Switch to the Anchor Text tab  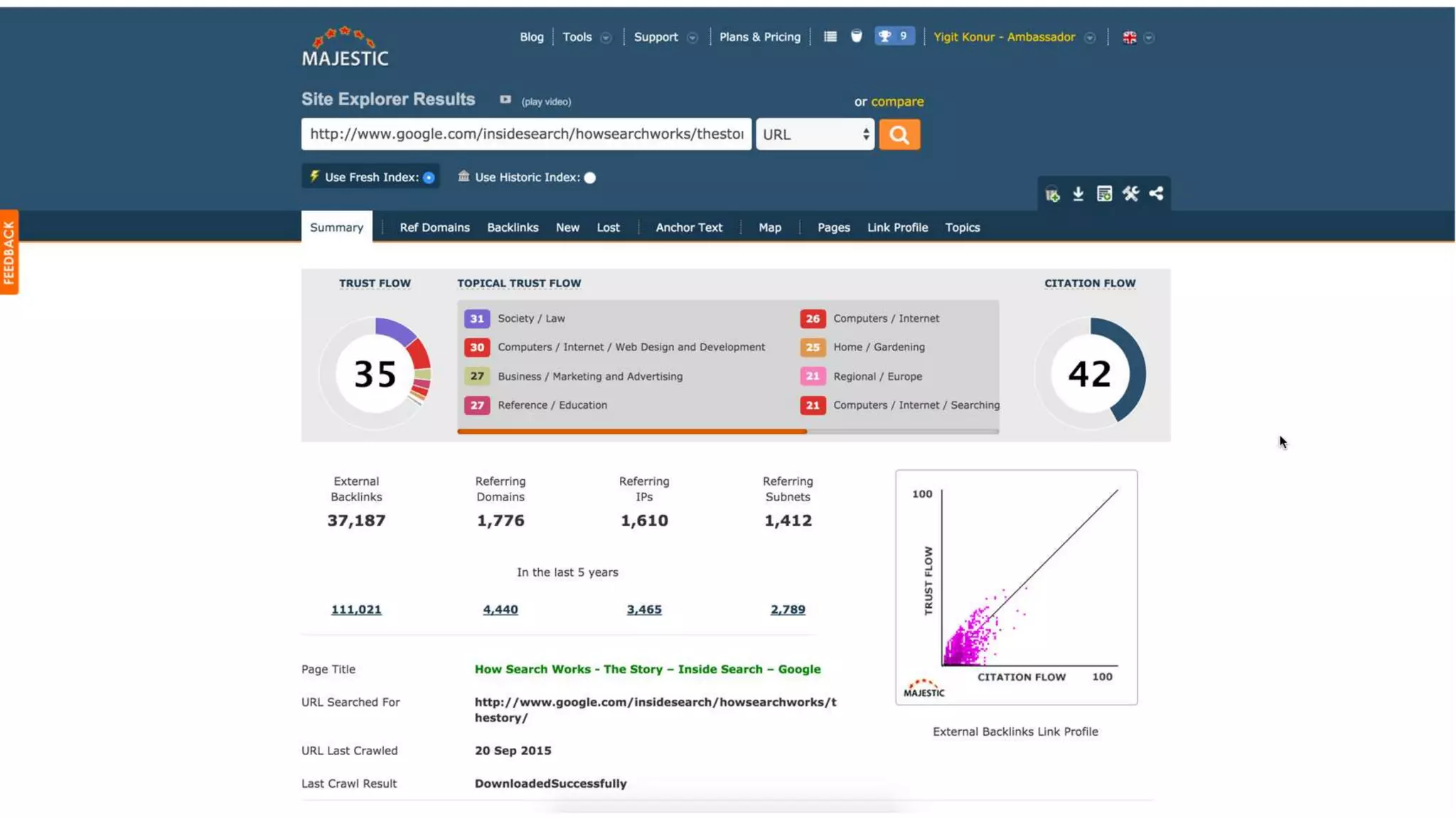click(x=688, y=227)
